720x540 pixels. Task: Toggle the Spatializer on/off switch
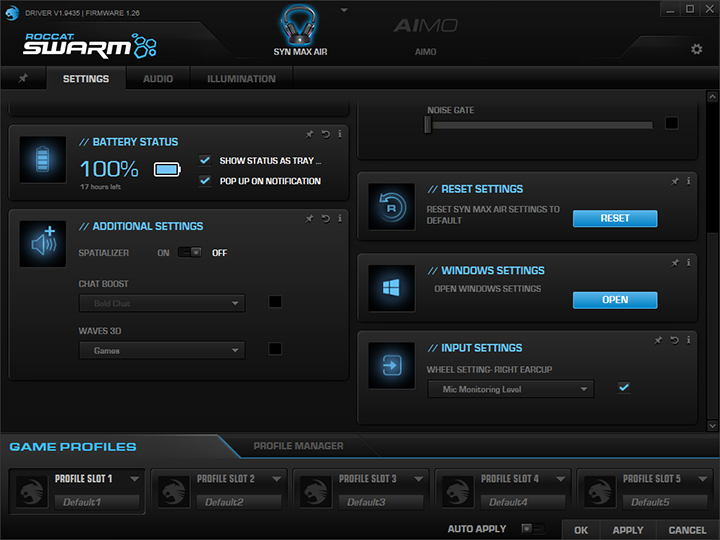pyautogui.click(x=190, y=253)
